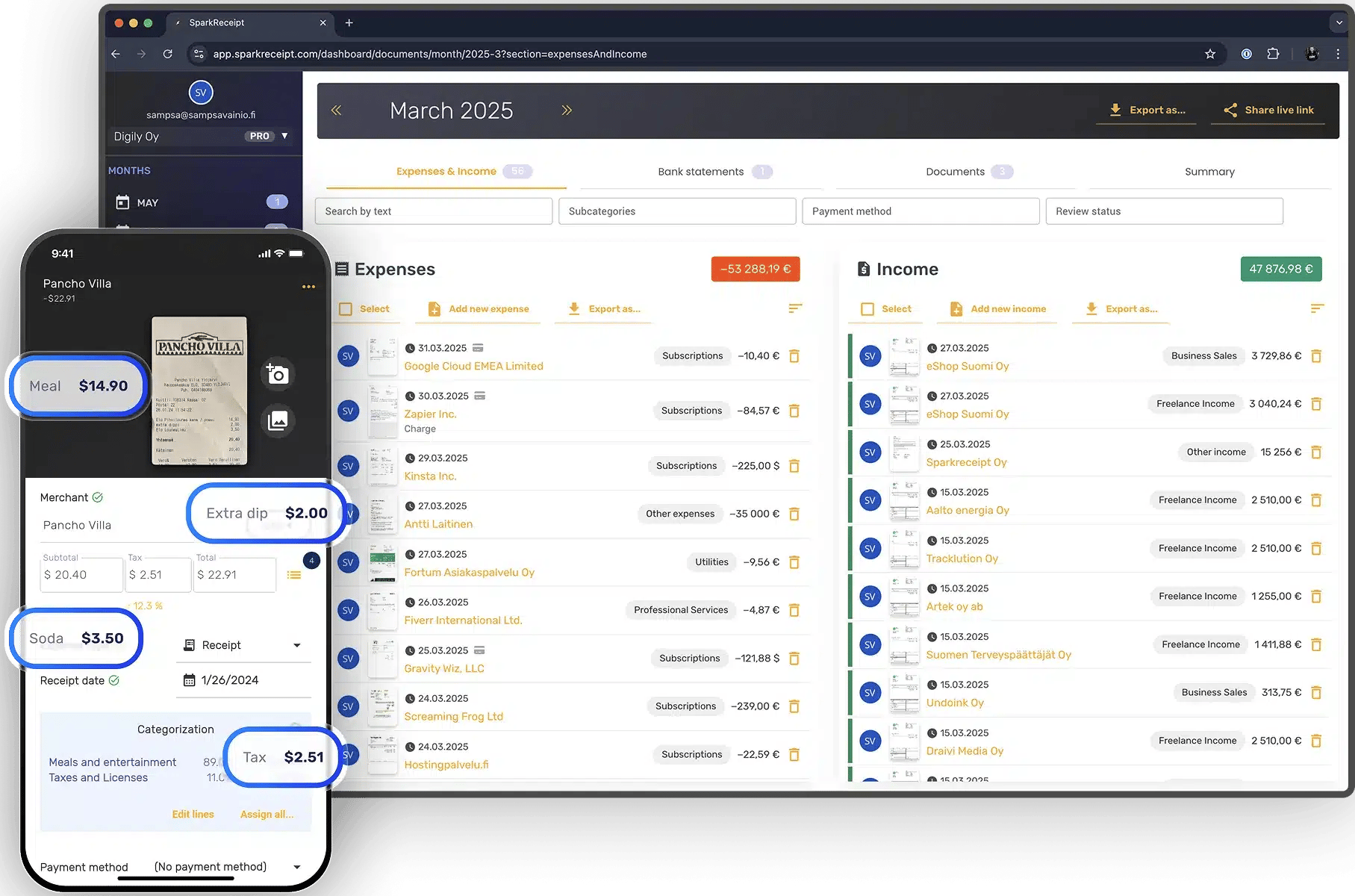This screenshot has width=1355, height=896.
Task: Click the camera icon to retake receipt photo
Action: 277,374
